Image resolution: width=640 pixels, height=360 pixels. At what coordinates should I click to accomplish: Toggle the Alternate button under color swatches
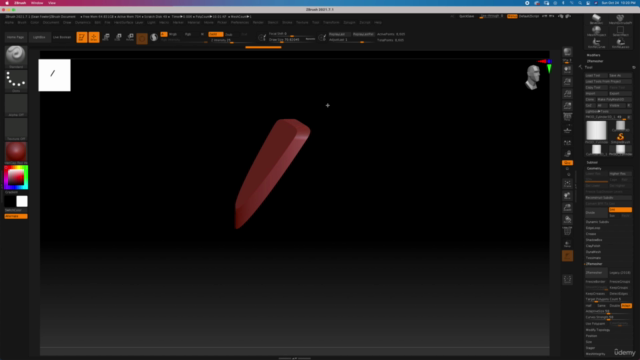point(16,216)
